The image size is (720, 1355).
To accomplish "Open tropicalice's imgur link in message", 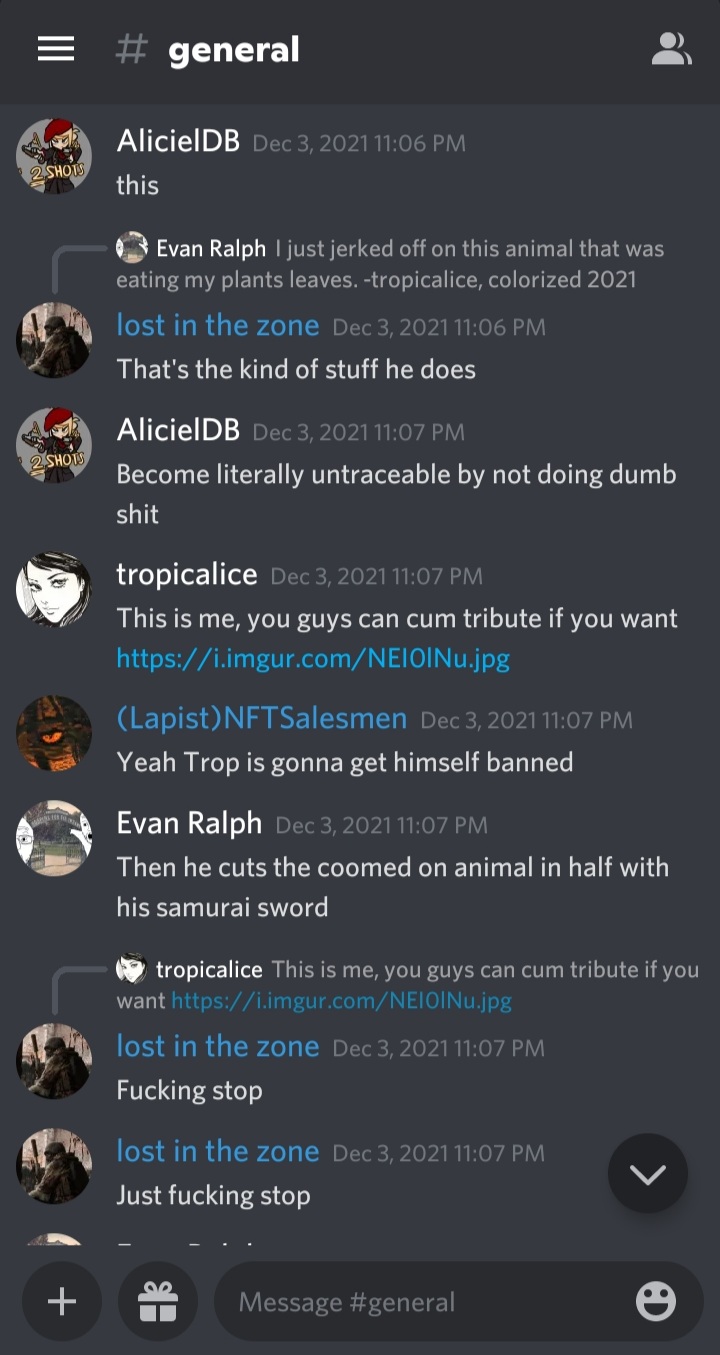I will click(x=313, y=658).
